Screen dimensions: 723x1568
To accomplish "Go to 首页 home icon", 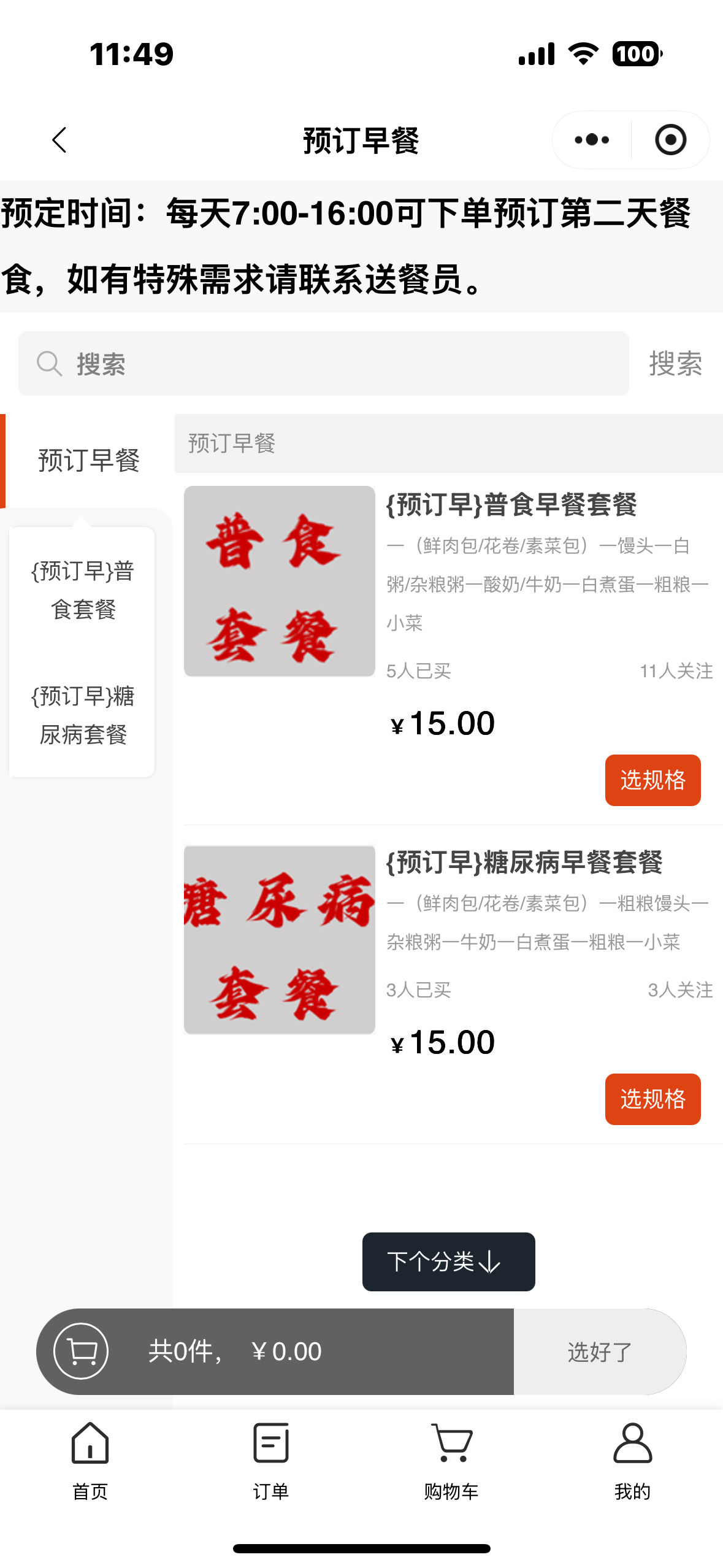I will pyautogui.click(x=90, y=1443).
